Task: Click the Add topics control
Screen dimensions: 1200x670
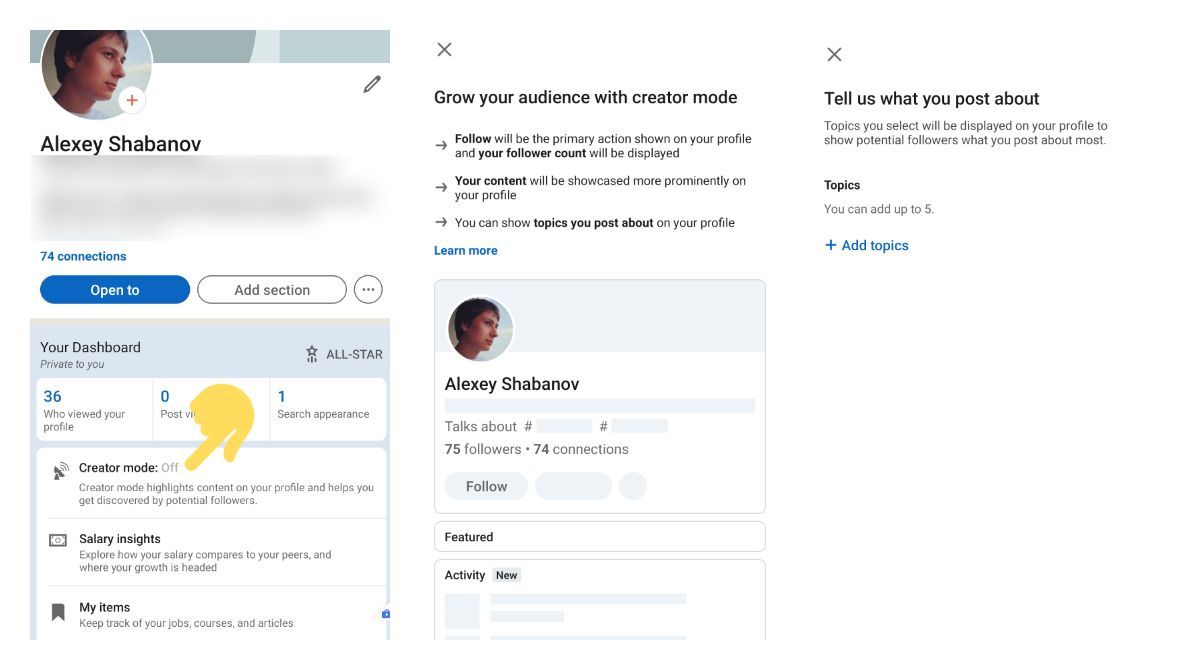Action: pyautogui.click(x=866, y=244)
